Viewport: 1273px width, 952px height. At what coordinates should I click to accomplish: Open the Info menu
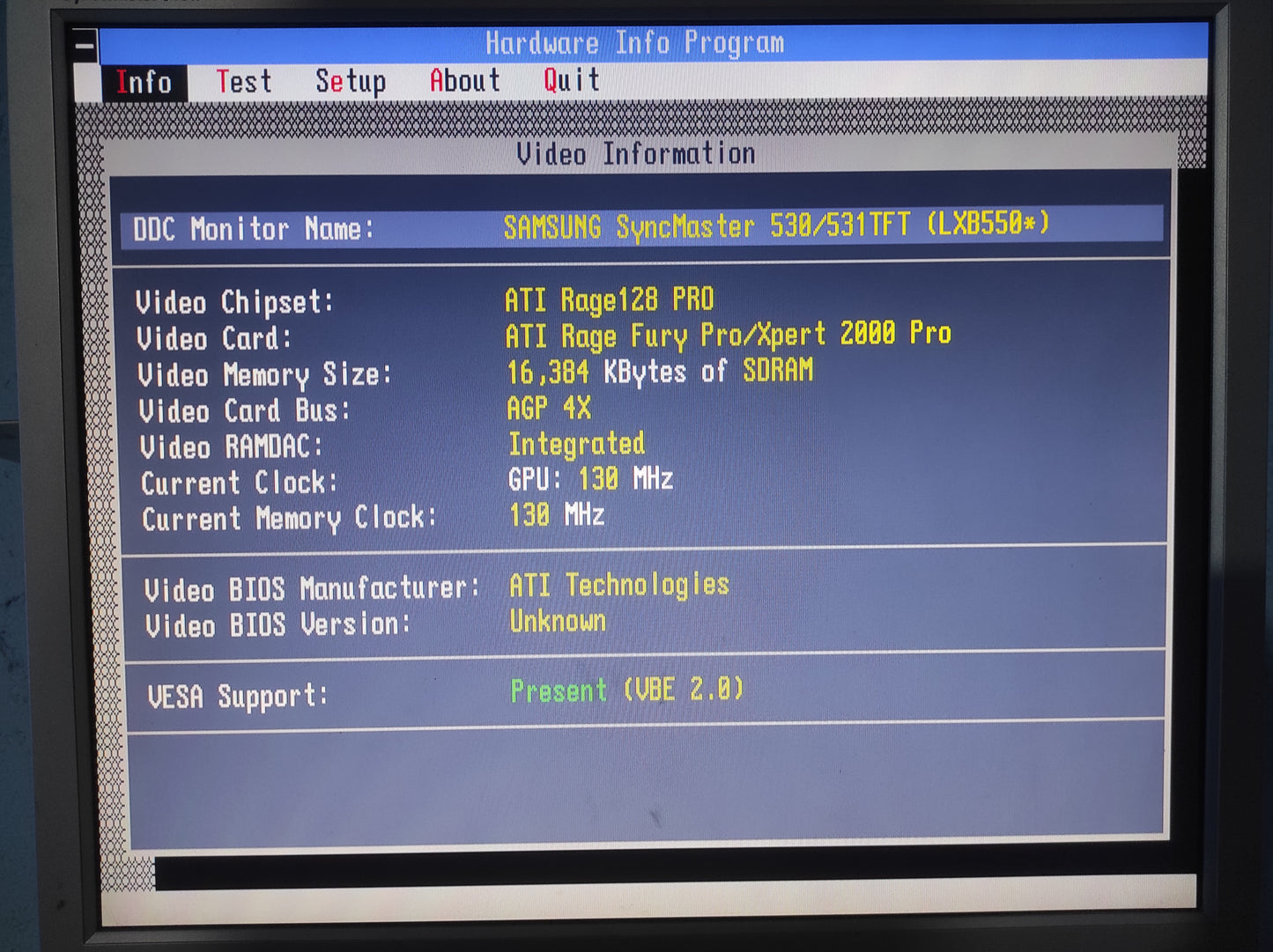(144, 83)
